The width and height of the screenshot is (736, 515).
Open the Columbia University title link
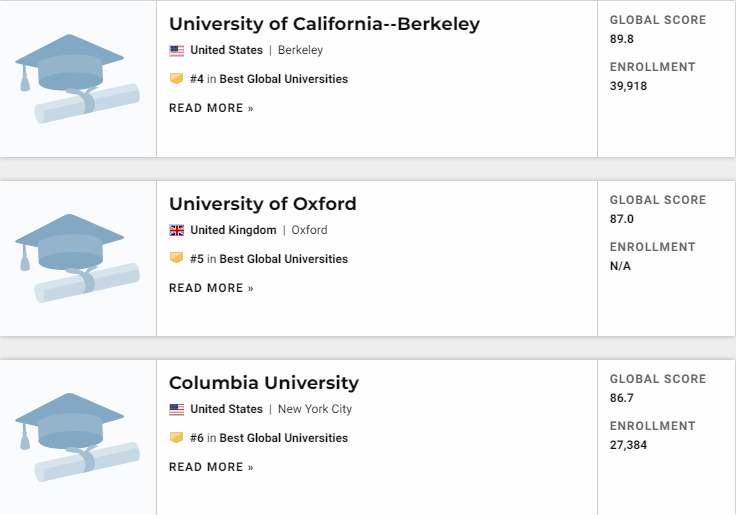pyautogui.click(x=263, y=383)
